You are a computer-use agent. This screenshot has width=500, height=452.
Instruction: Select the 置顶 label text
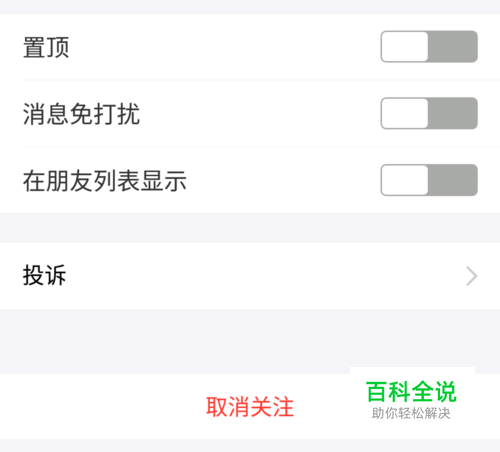[46, 47]
